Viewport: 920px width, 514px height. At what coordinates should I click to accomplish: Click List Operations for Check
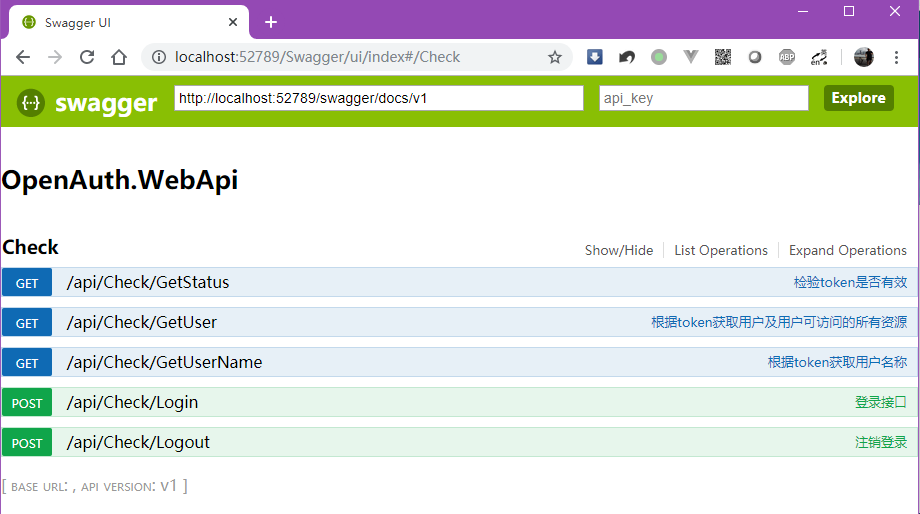pyautogui.click(x=721, y=251)
